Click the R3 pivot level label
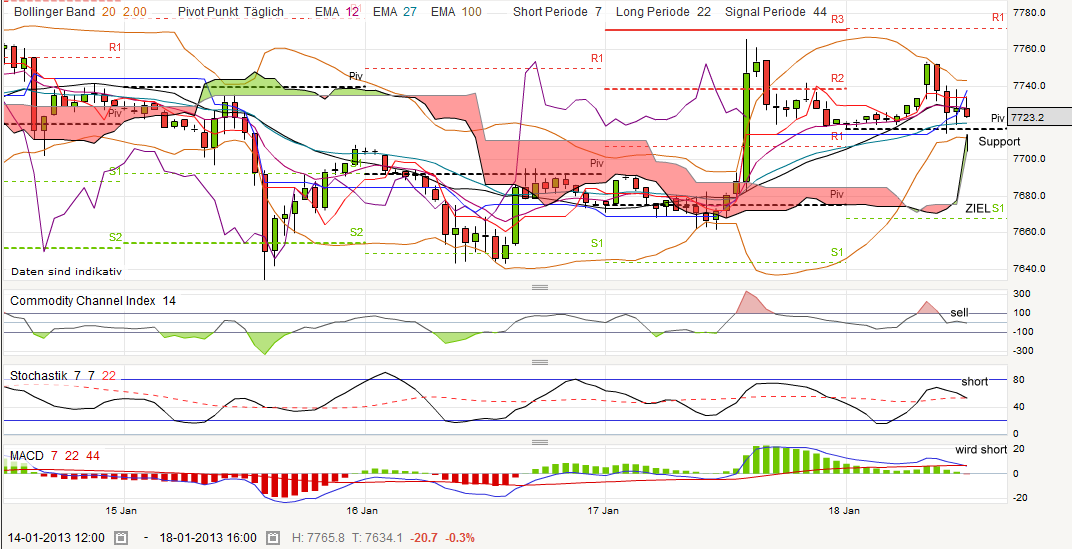 838,19
